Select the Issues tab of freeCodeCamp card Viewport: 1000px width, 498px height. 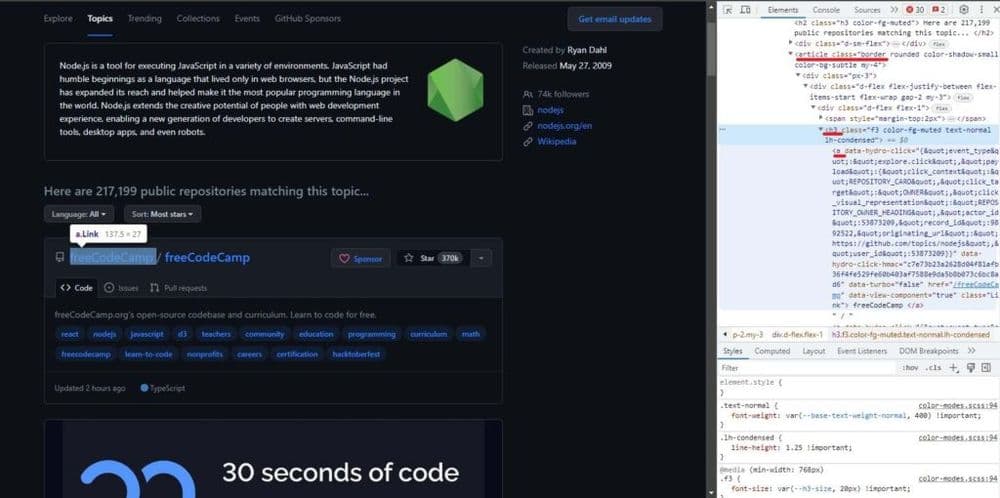[x=121, y=288]
